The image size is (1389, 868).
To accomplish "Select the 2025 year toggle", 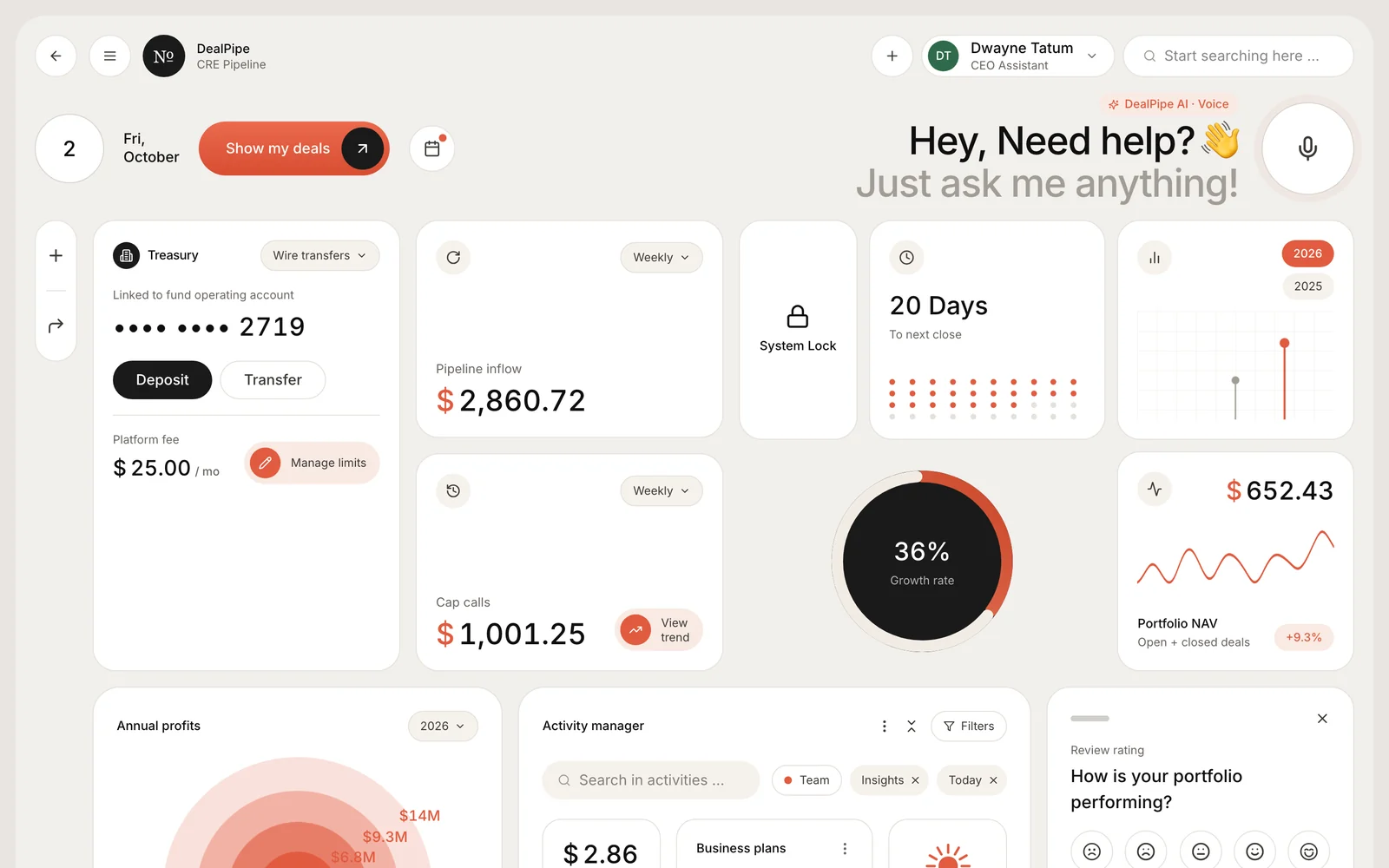I will (x=1307, y=286).
